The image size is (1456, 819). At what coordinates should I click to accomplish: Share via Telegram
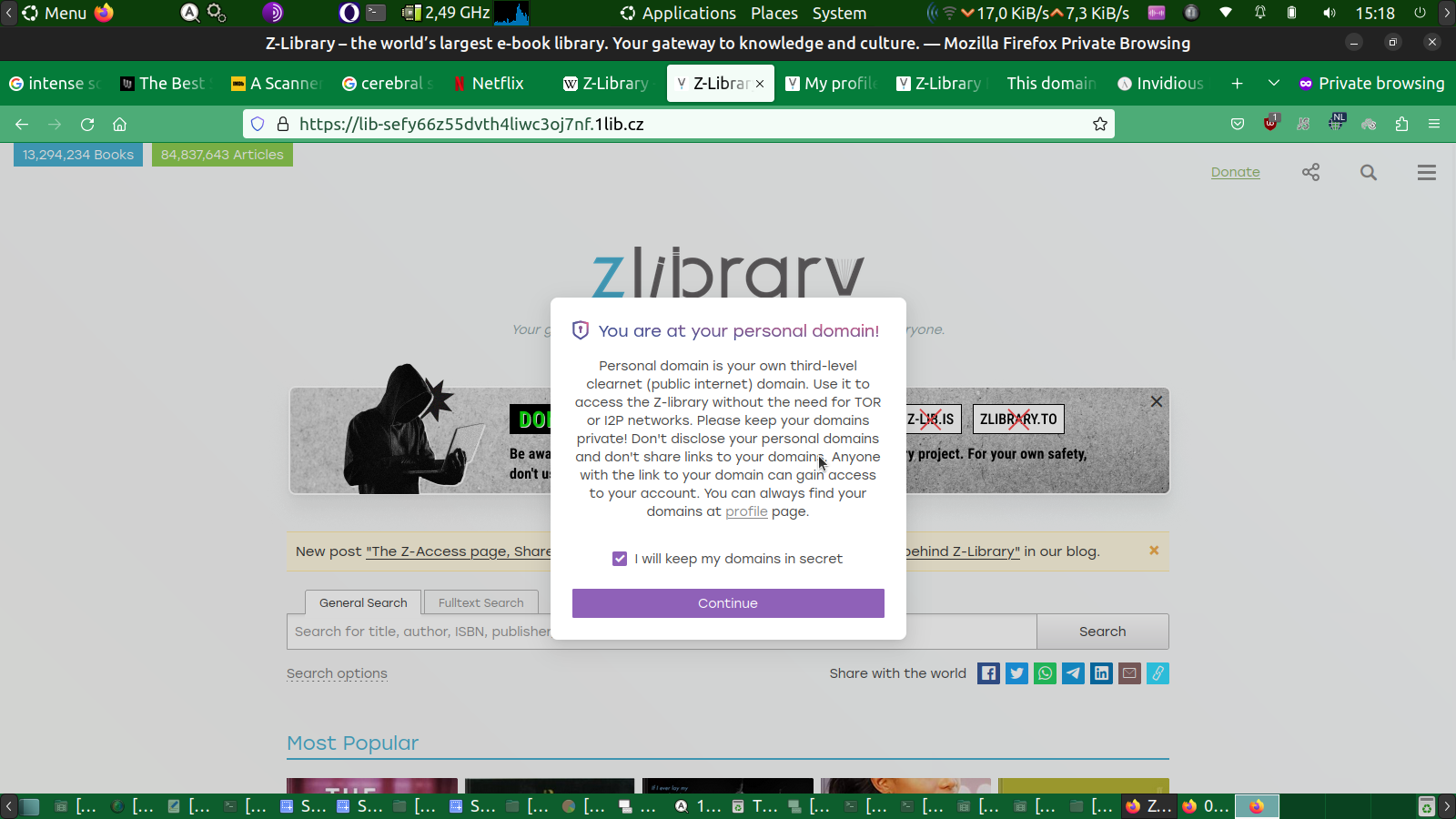(x=1073, y=673)
